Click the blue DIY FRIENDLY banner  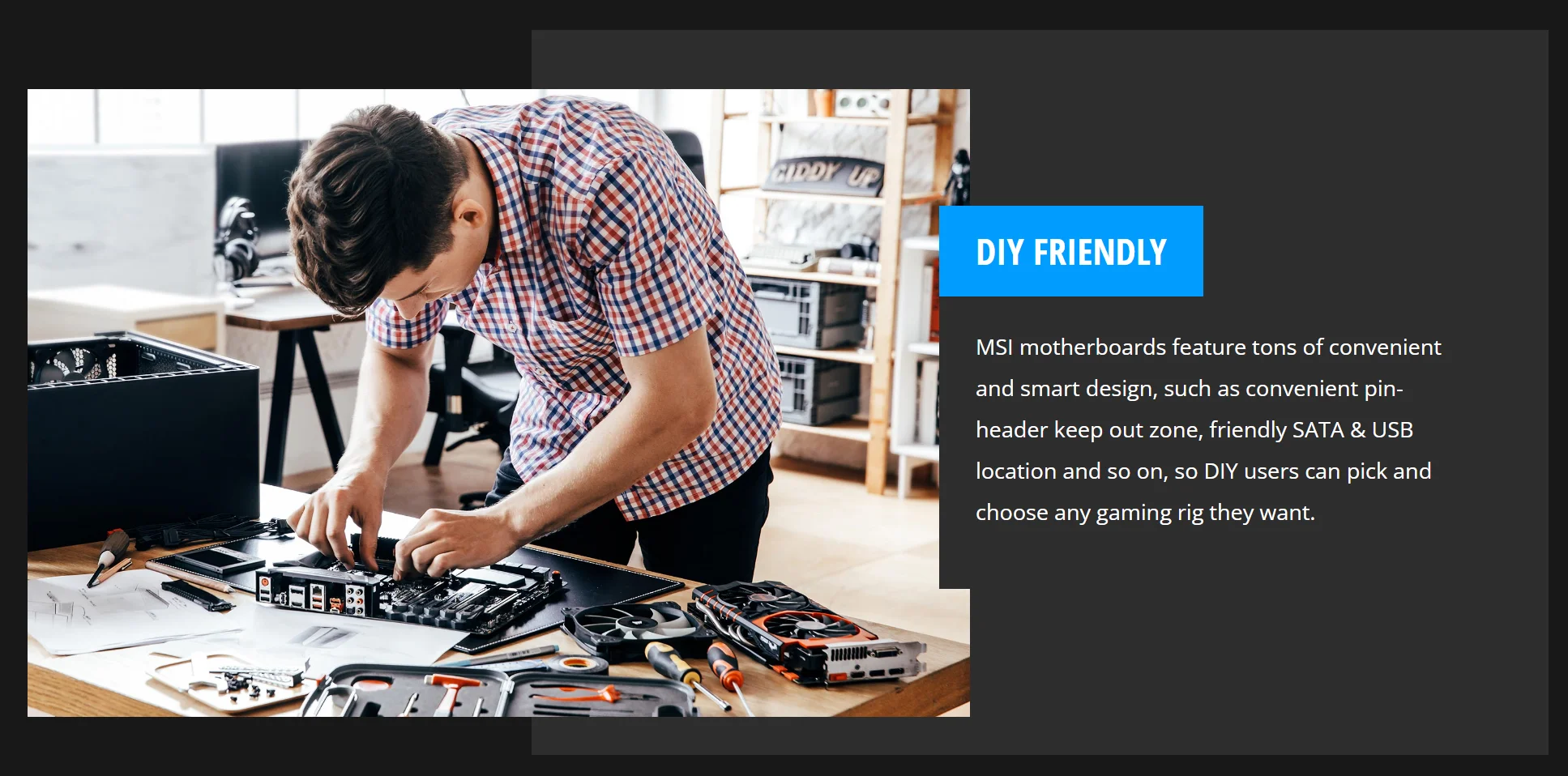1070,251
